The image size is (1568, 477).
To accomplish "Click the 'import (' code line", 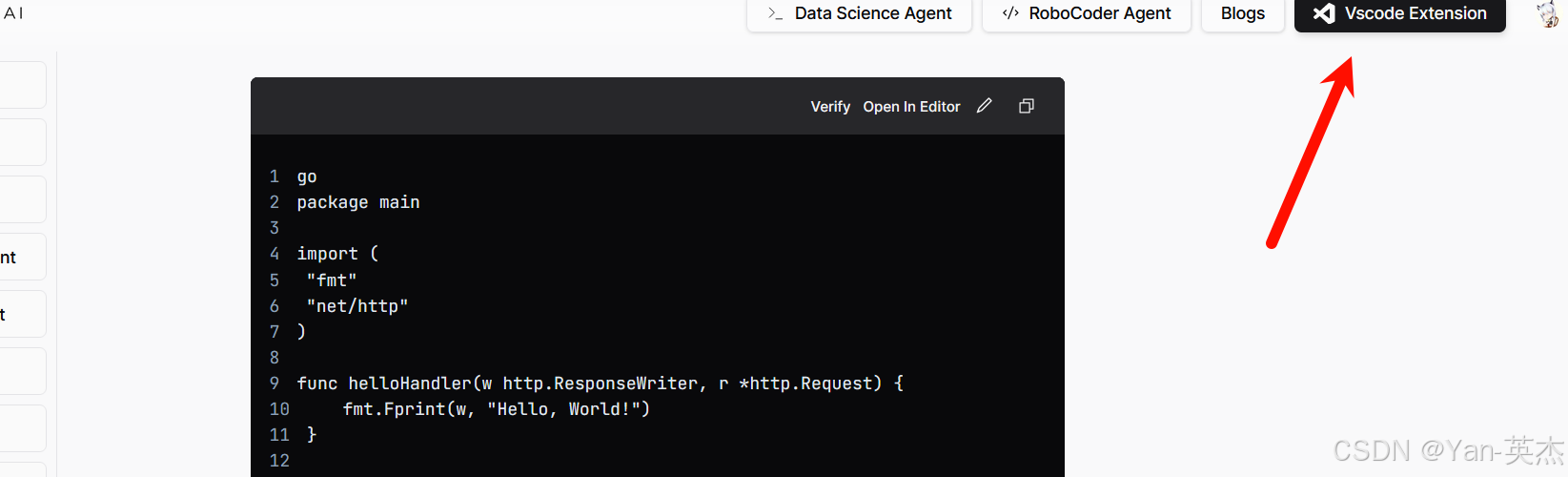I will tap(337, 254).
